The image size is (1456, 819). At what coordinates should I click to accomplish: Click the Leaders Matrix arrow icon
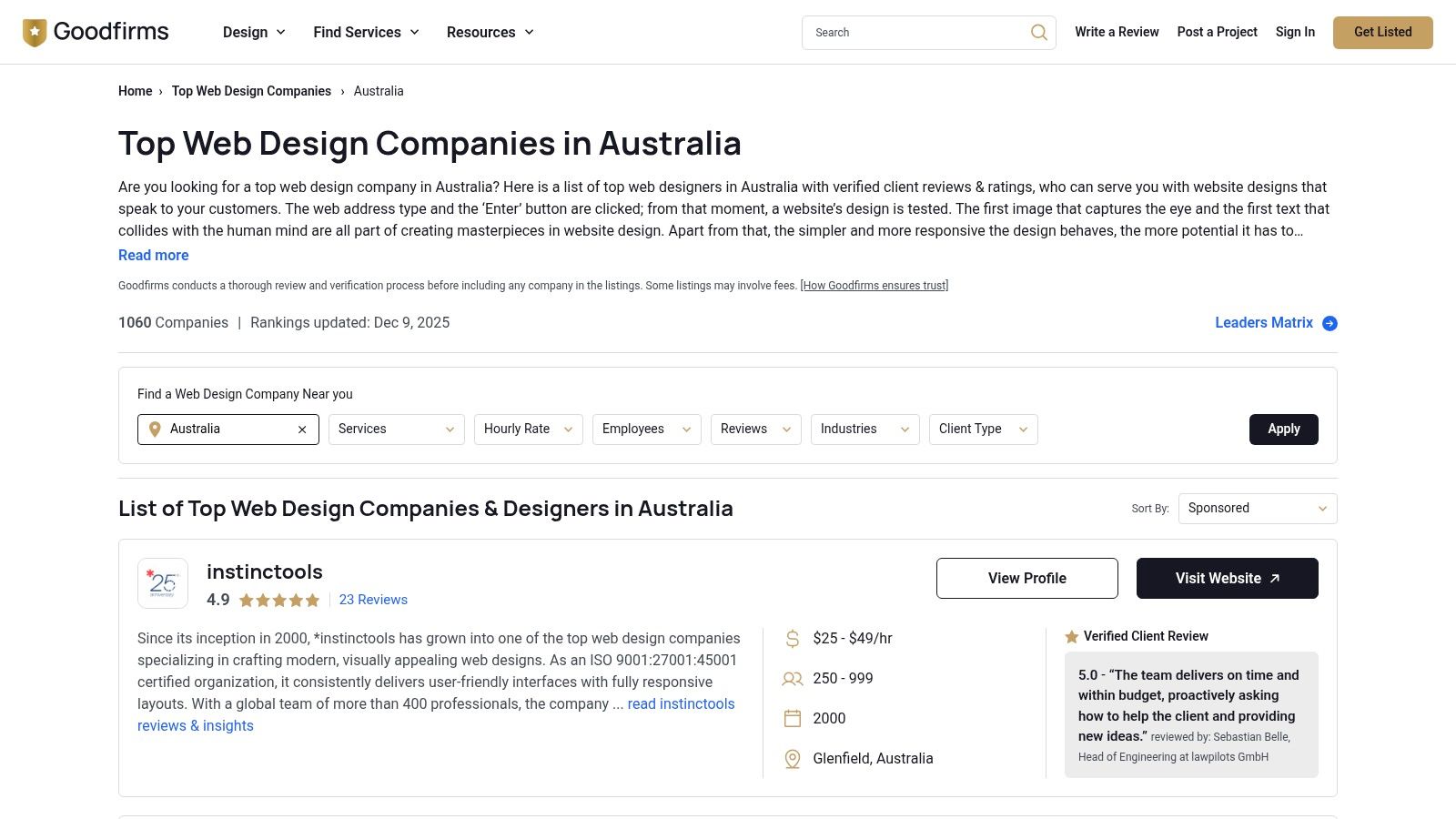click(x=1330, y=323)
